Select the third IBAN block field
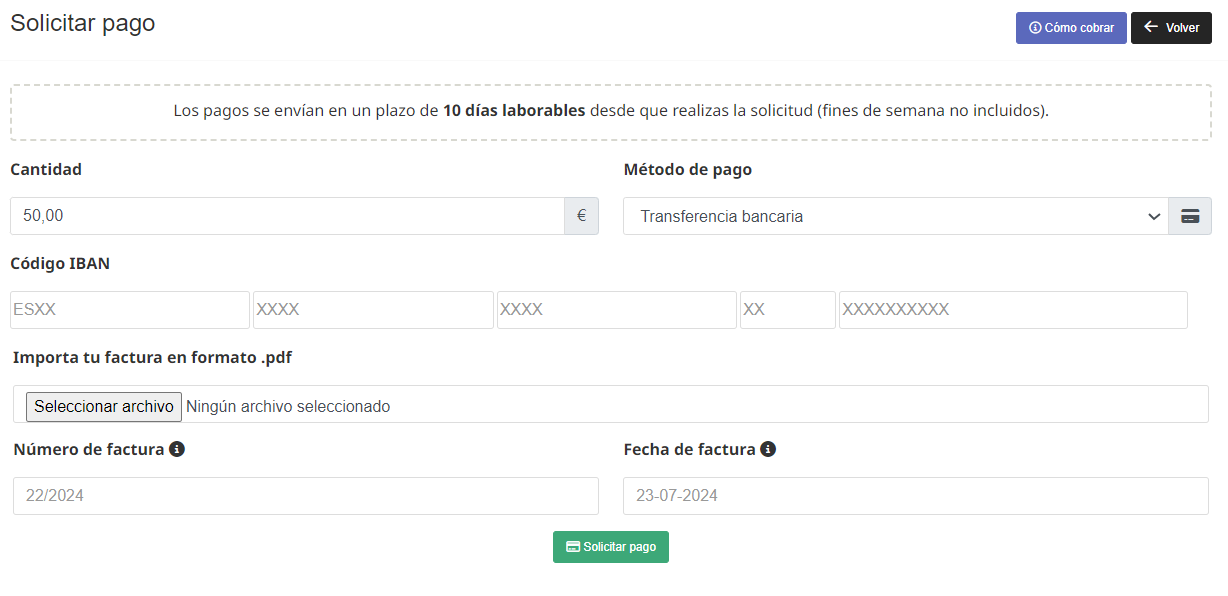This screenshot has width=1228, height=596. pyautogui.click(x=617, y=310)
